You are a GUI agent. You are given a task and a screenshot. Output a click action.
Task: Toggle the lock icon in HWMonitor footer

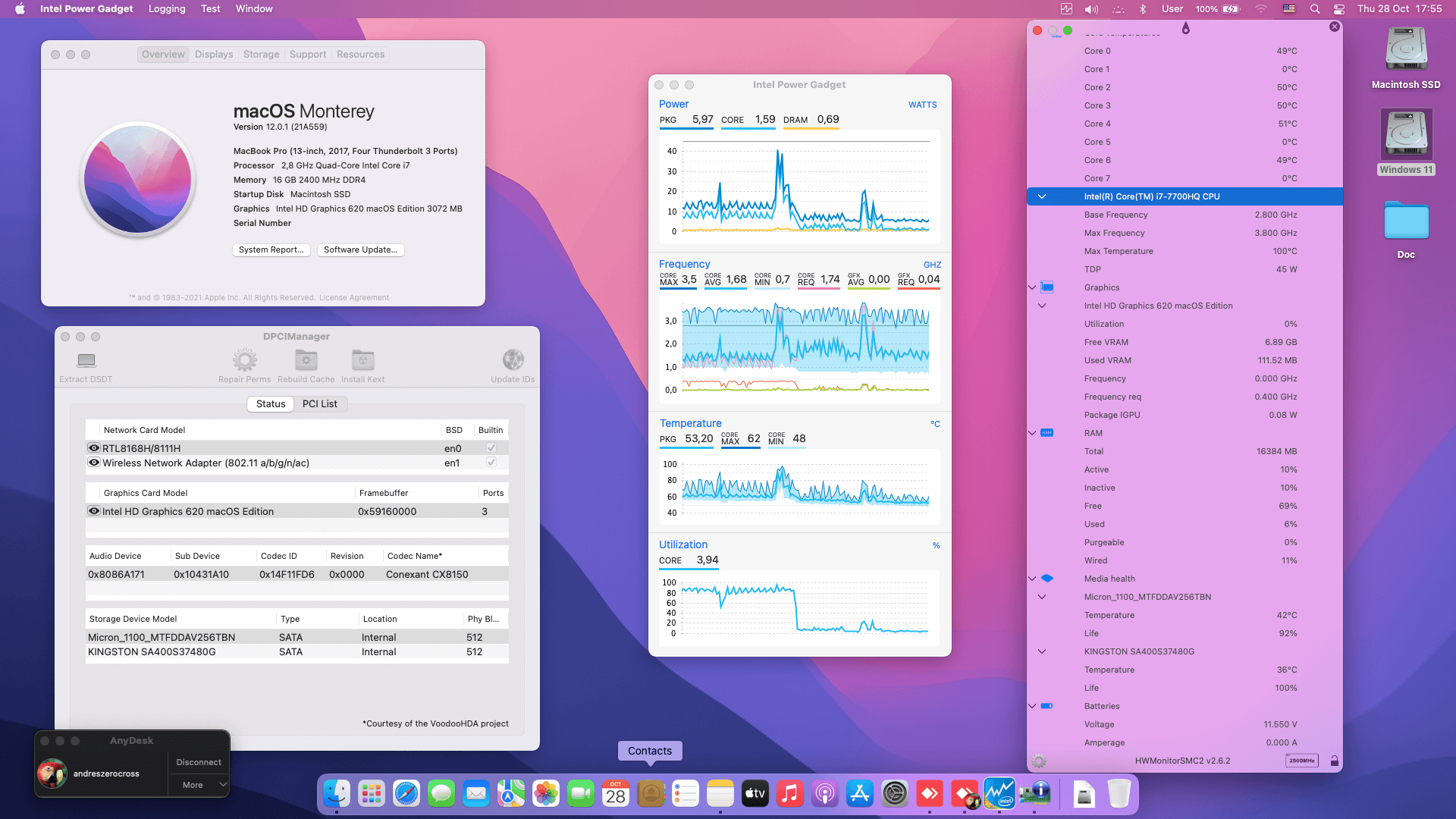(1335, 761)
